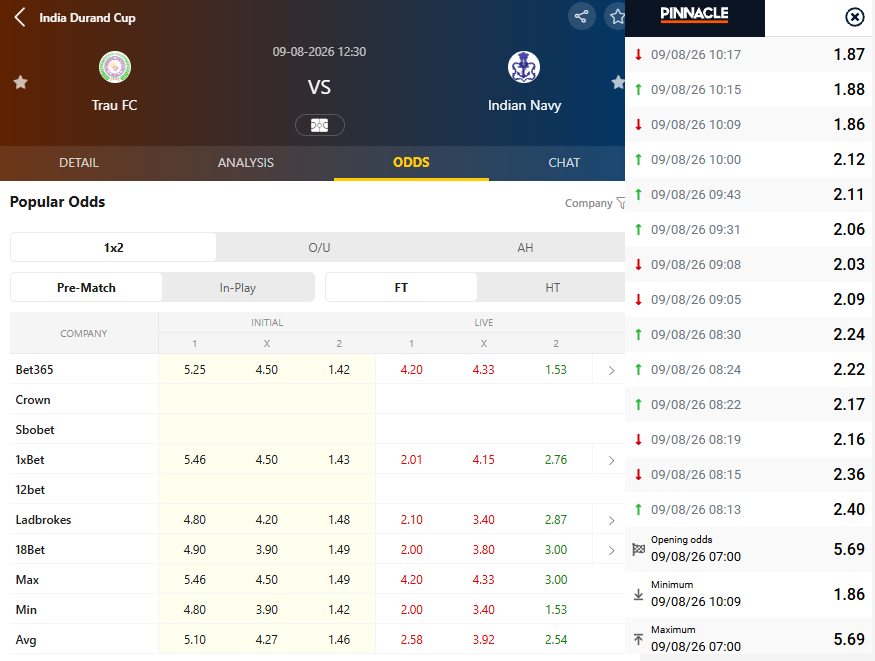Switch to the DETAIL tab

(x=79, y=163)
